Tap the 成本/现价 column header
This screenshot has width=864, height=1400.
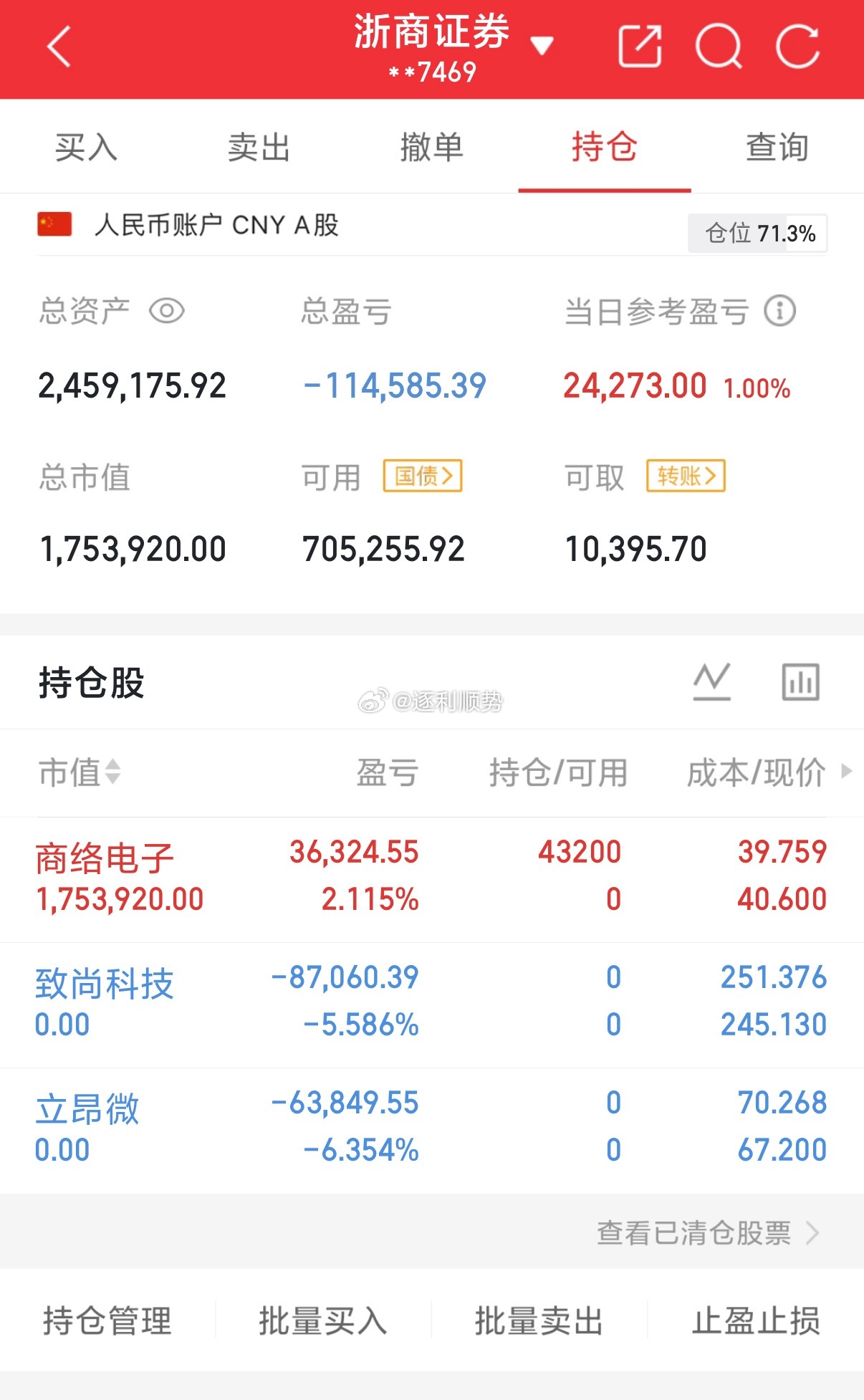tap(756, 772)
